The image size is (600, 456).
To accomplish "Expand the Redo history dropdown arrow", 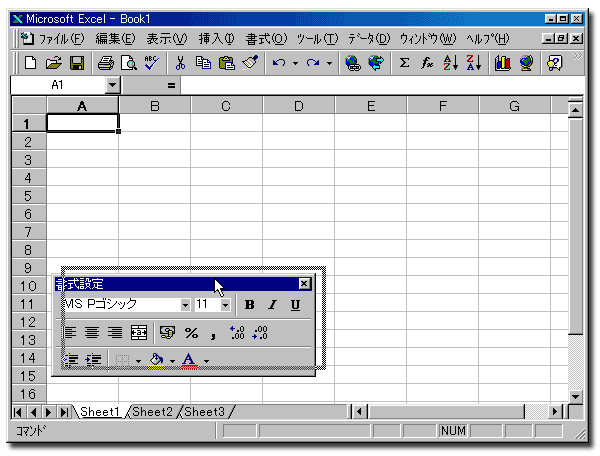I will (329, 63).
